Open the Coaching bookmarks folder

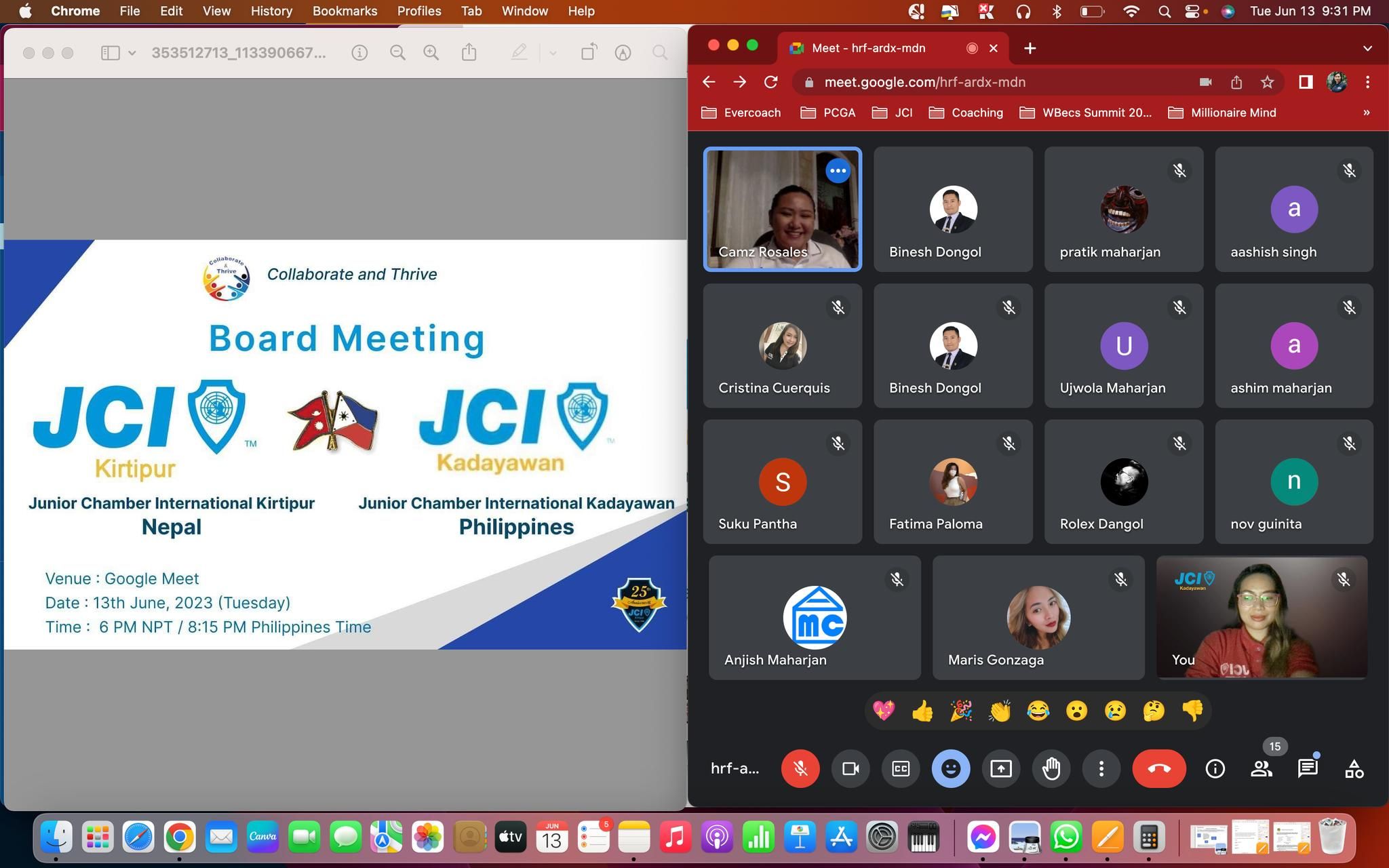tap(966, 113)
